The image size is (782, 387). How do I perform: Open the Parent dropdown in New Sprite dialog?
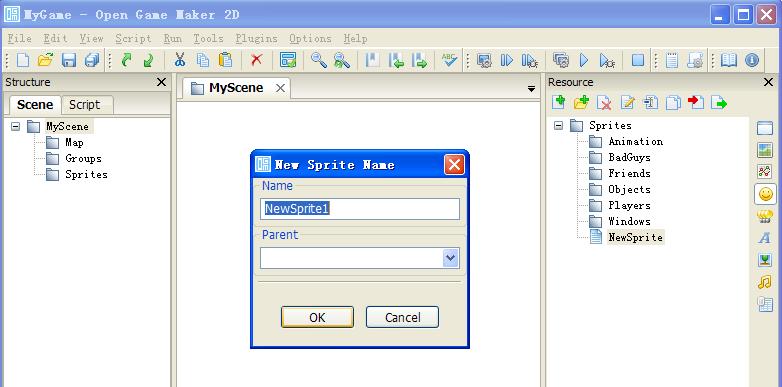click(450, 258)
